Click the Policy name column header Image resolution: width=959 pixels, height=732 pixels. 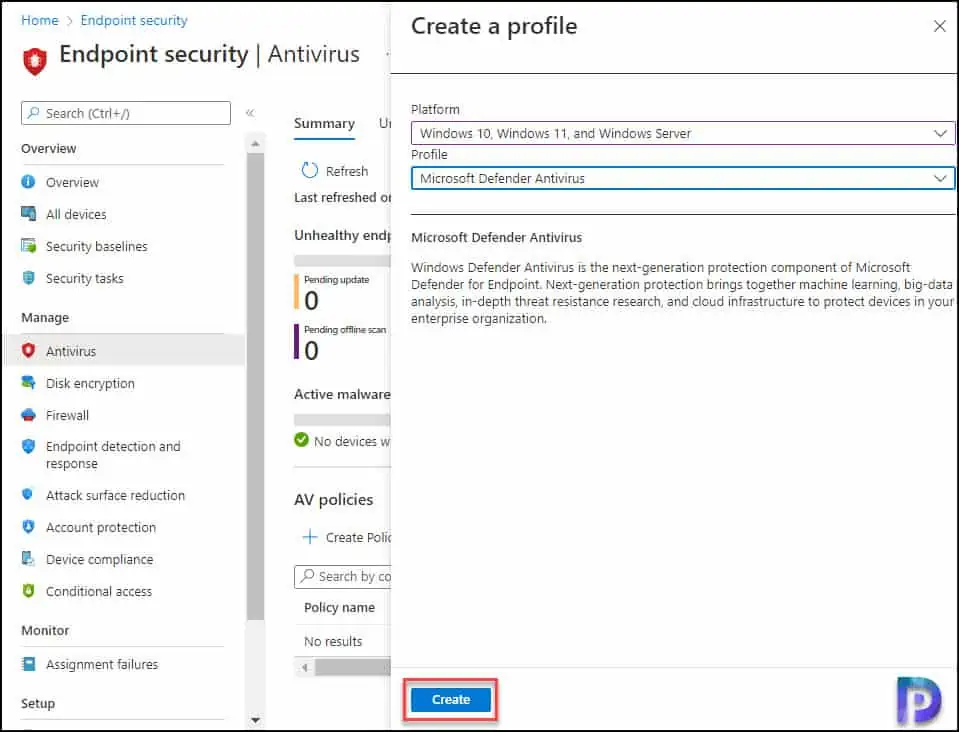339,607
